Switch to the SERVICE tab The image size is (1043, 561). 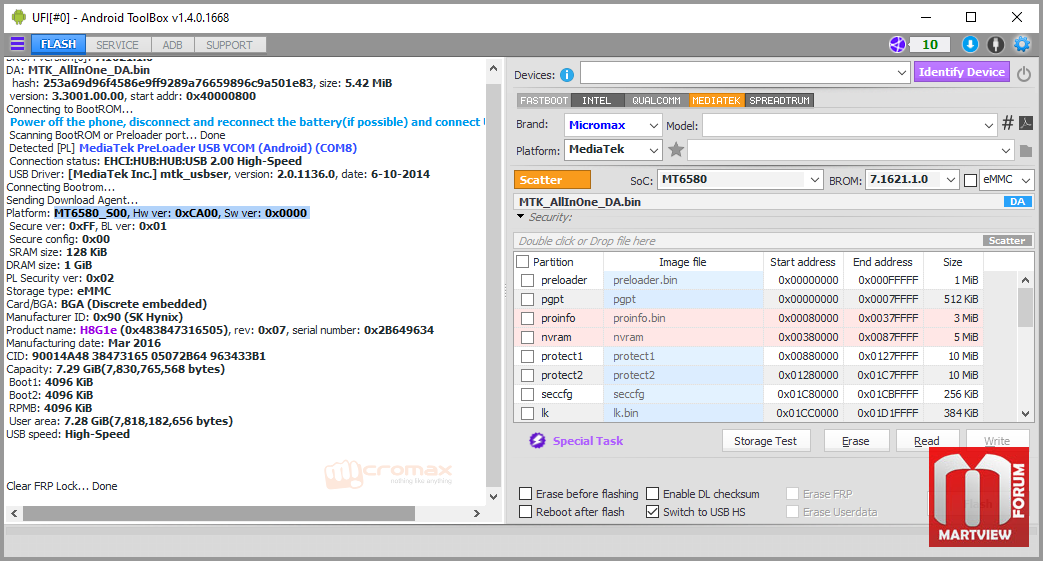click(117, 45)
